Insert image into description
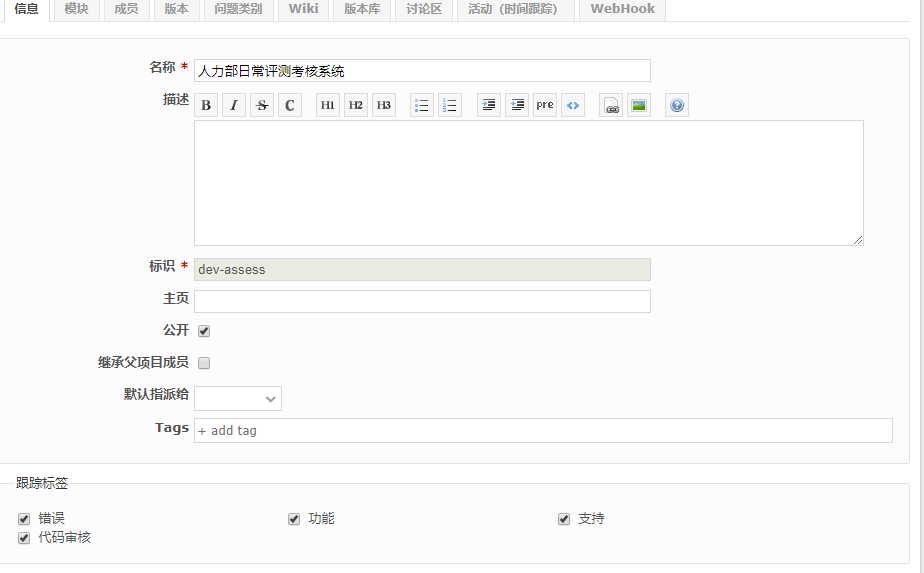The width and height of the screenshot is (924, 573). pyautogui.click(x=639, y=105)
